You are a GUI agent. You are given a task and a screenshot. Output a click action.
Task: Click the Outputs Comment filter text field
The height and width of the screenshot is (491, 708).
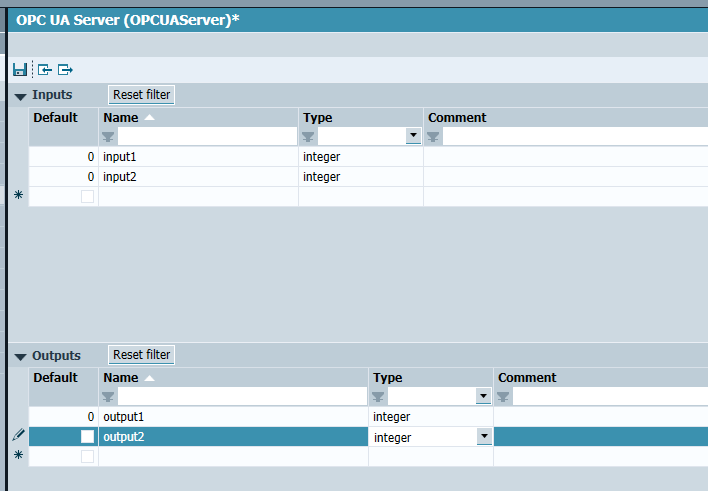(x=610, y=396)
